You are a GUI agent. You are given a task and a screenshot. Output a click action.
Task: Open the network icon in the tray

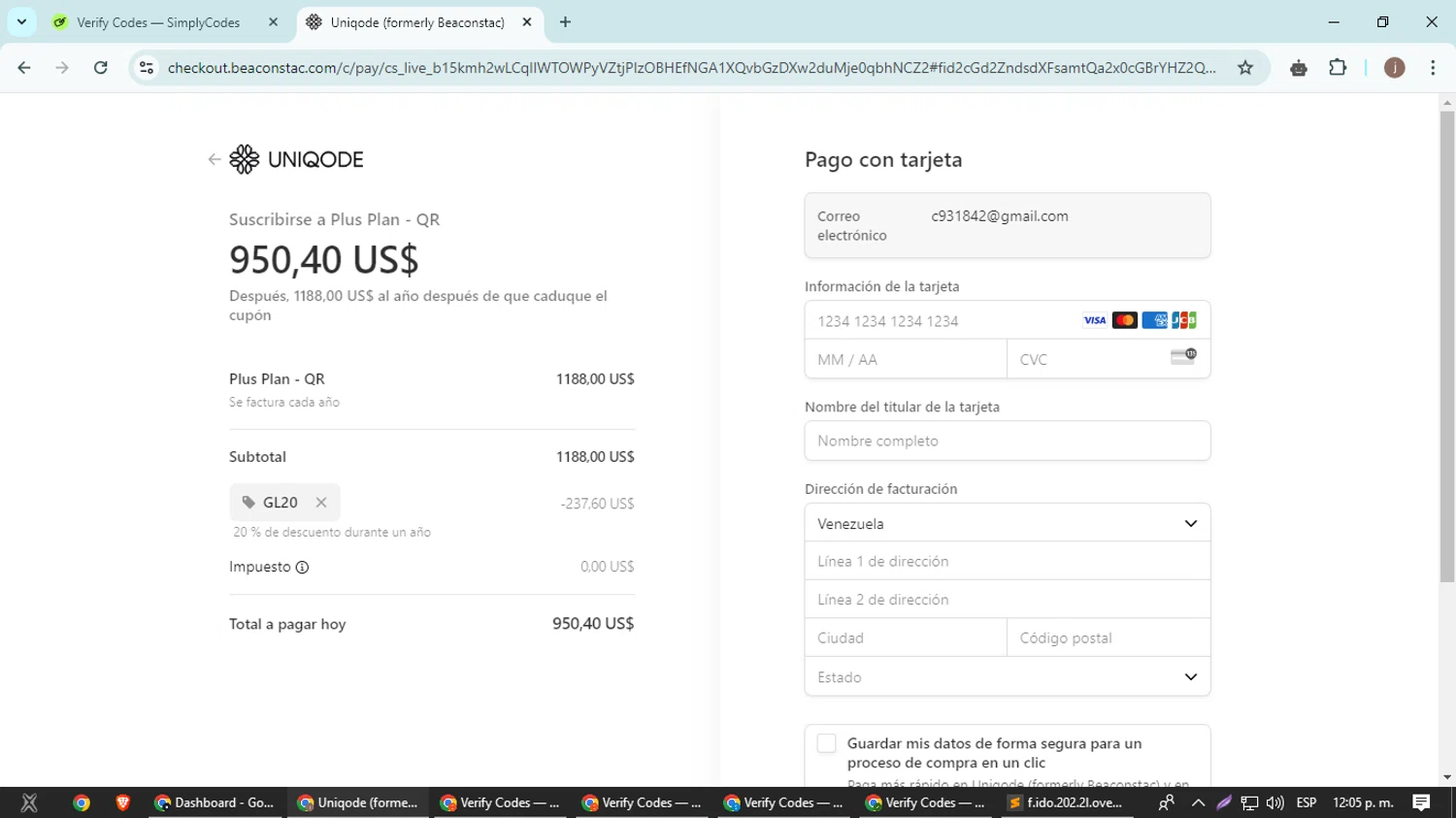(1249, 802)
